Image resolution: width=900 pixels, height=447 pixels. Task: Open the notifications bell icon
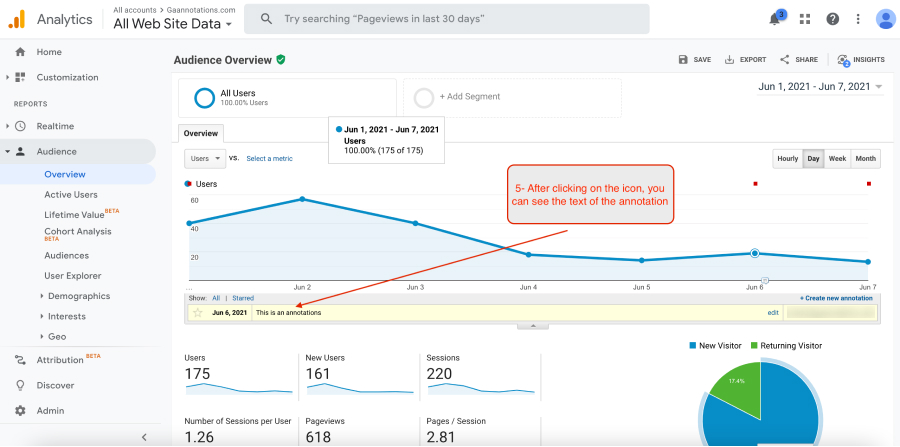click(x=775, y=19)
